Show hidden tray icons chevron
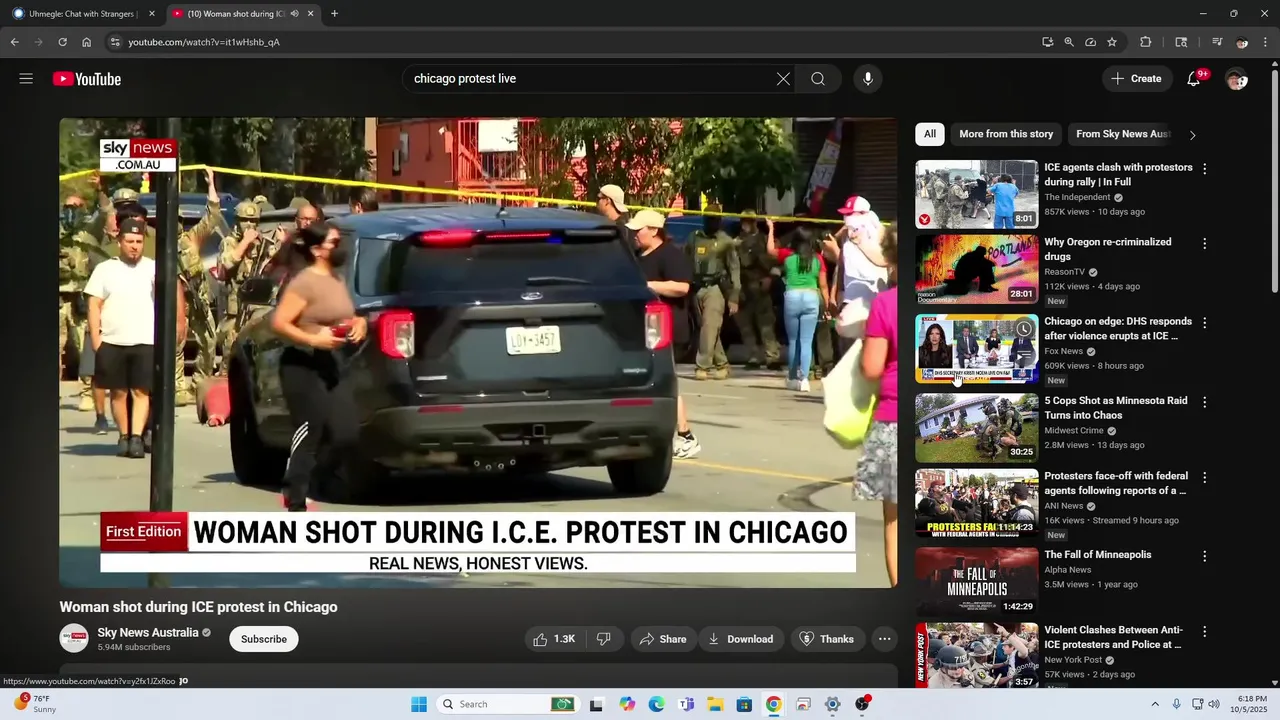 tap(1155, 704)
